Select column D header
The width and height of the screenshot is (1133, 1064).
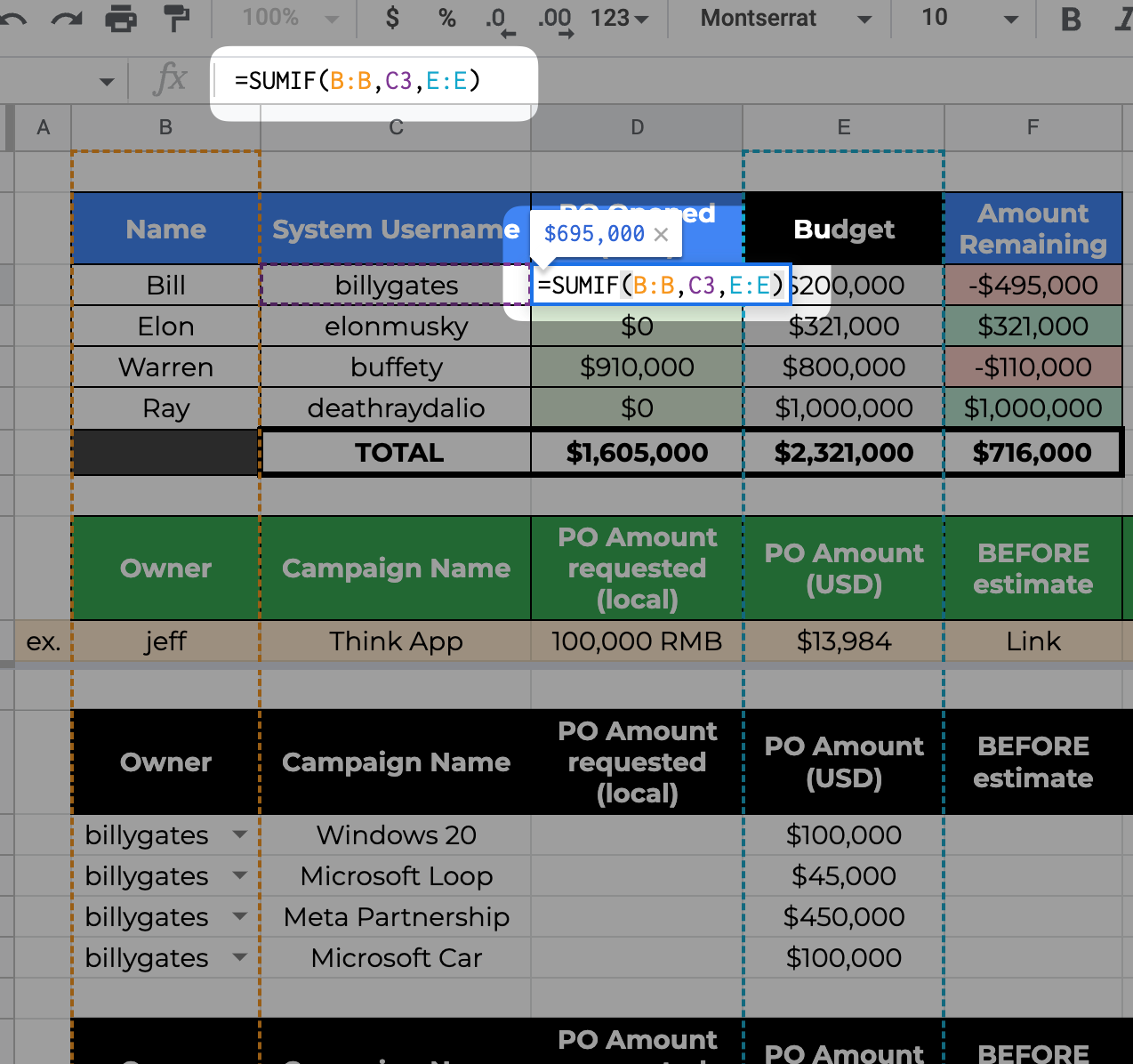[637, 127]
